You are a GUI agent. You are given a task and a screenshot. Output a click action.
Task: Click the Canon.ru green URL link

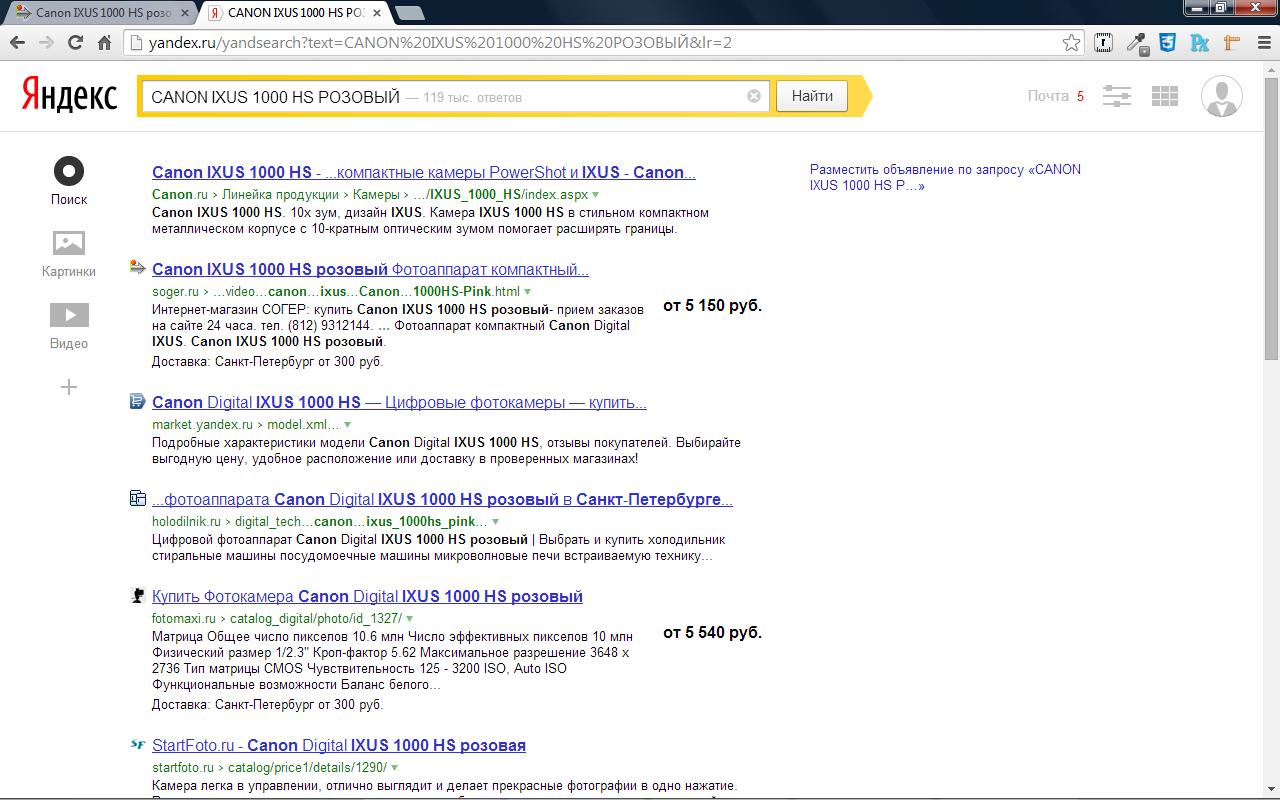point(180,195)
